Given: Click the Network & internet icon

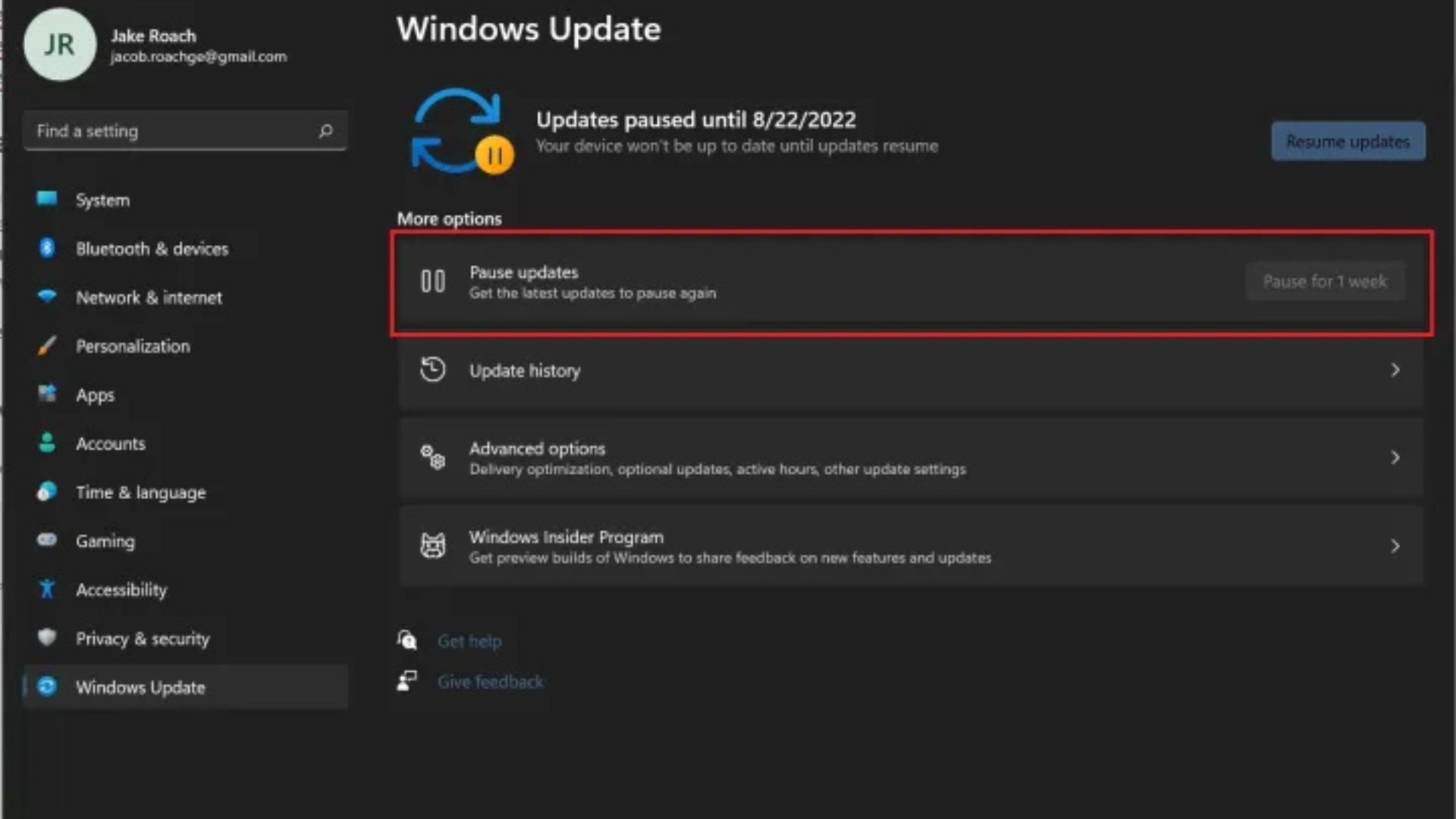Looking at the screenshot, I should (47, 297).
